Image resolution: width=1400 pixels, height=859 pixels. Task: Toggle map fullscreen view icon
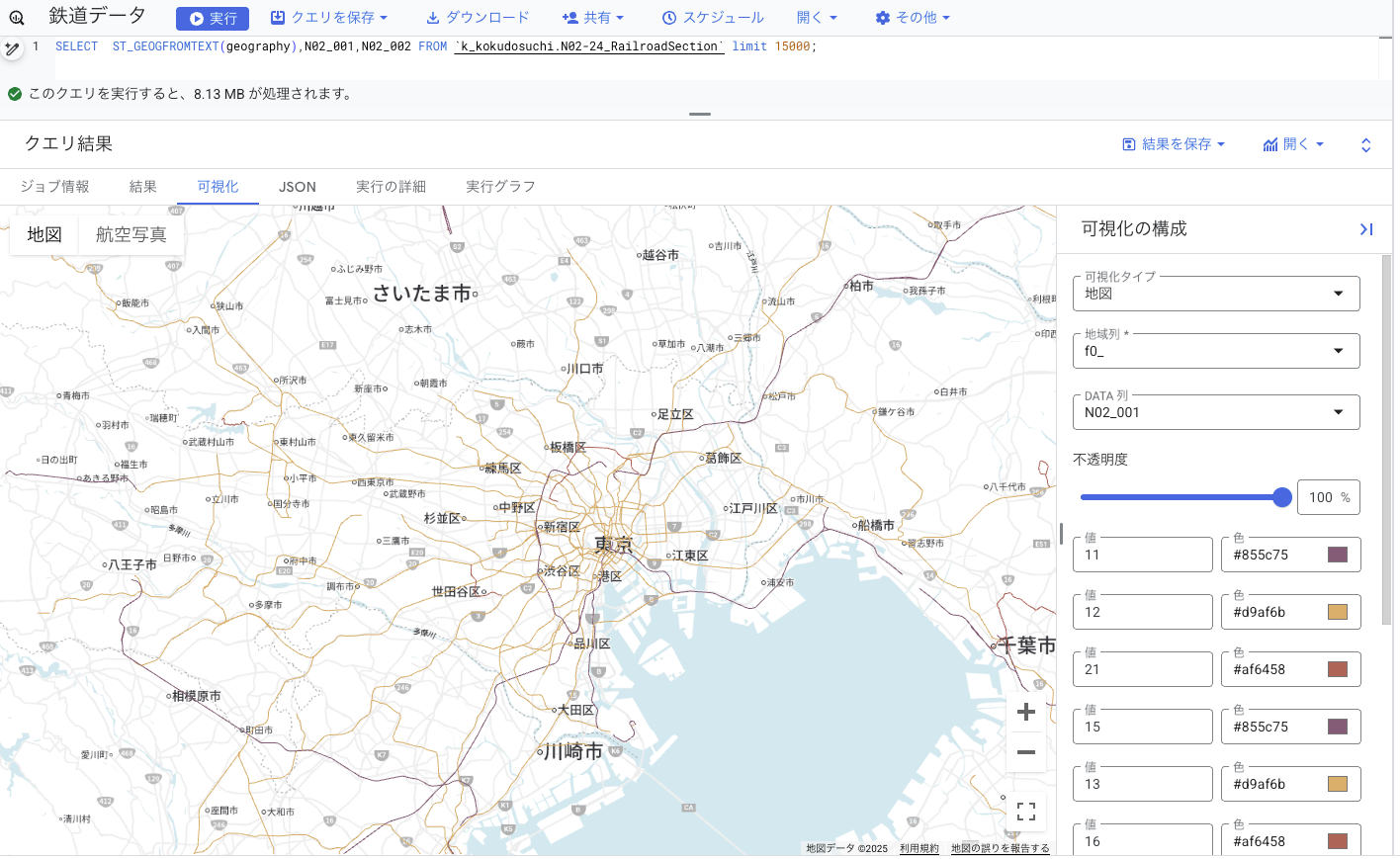1026,812
